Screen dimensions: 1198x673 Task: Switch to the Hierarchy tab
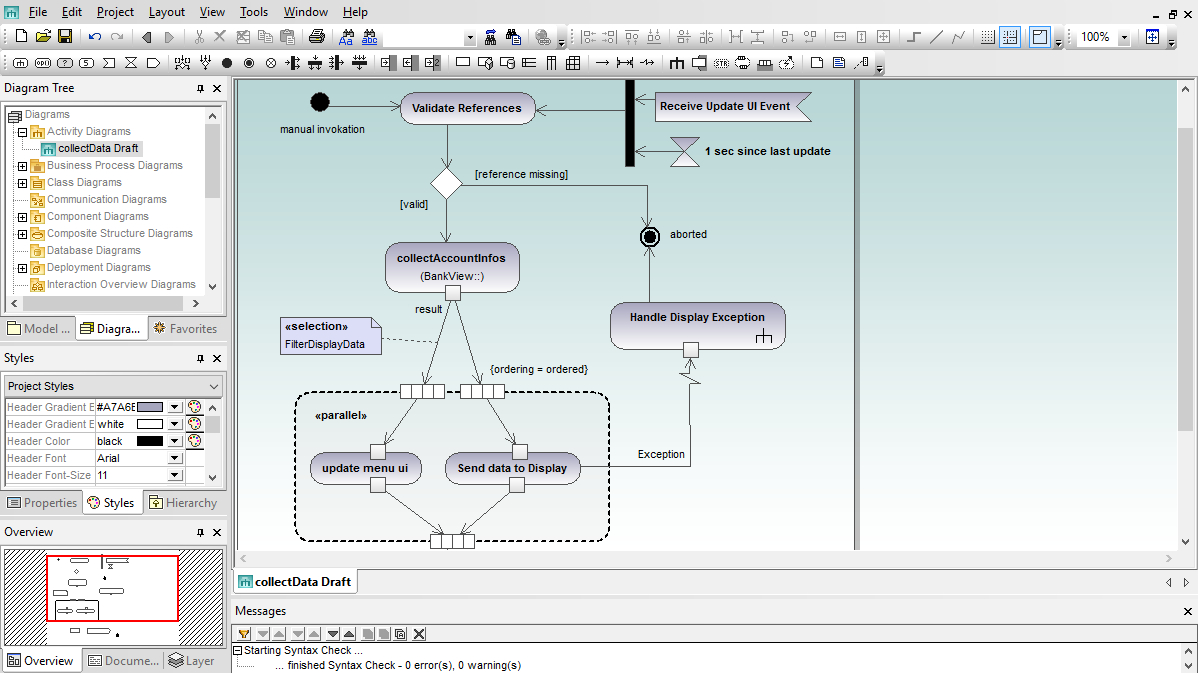(183, 503)
